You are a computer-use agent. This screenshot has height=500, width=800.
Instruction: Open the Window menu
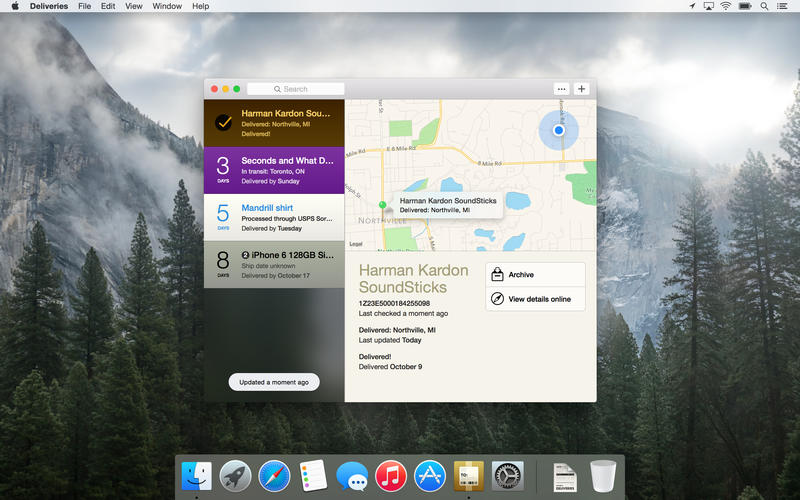point(167,6)
